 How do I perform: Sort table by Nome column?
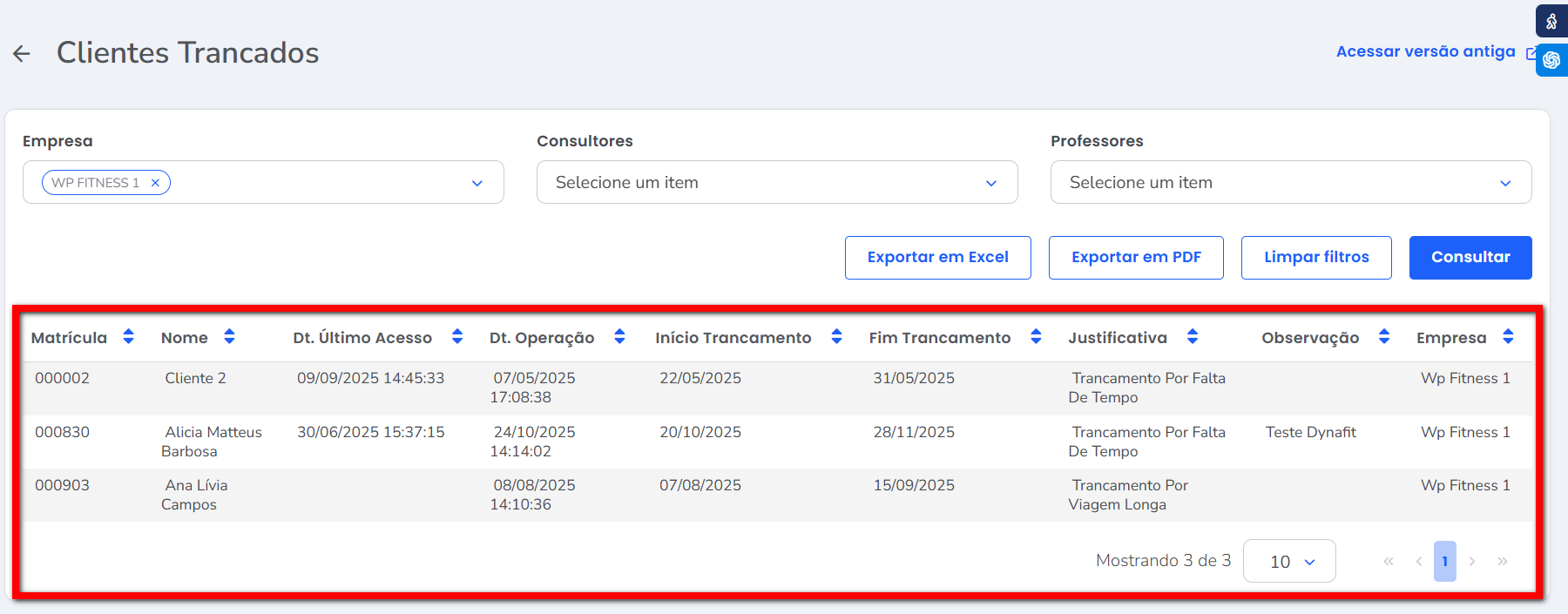(229, 337)
